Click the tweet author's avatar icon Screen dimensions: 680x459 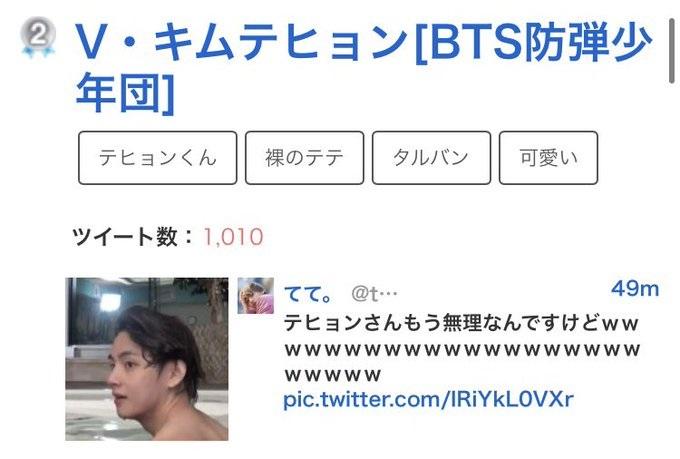click(256, 296)
